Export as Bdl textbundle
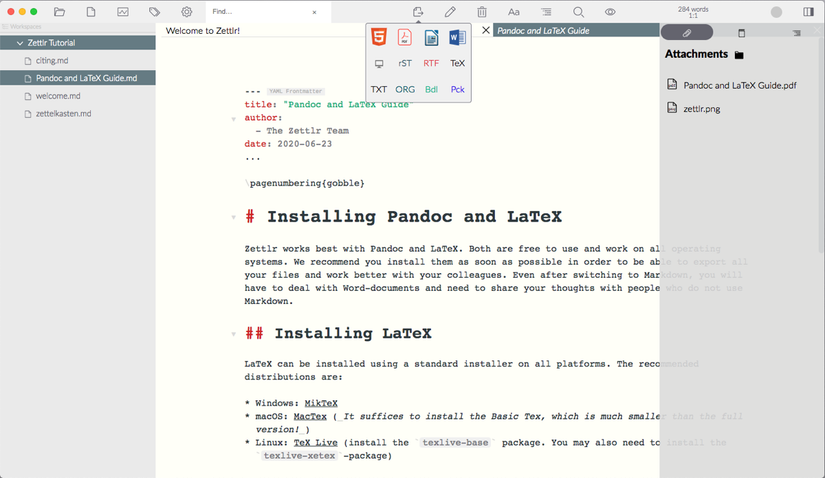Viewport: 825px width, 478px height. pyautogui.click(x=431, y=89)
